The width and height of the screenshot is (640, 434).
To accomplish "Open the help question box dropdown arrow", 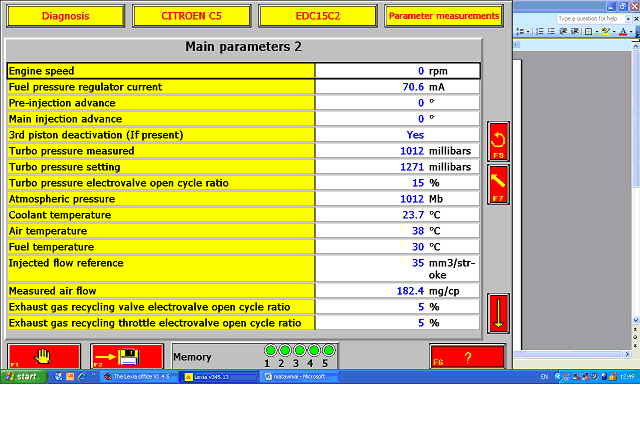I will click(628, 19).
